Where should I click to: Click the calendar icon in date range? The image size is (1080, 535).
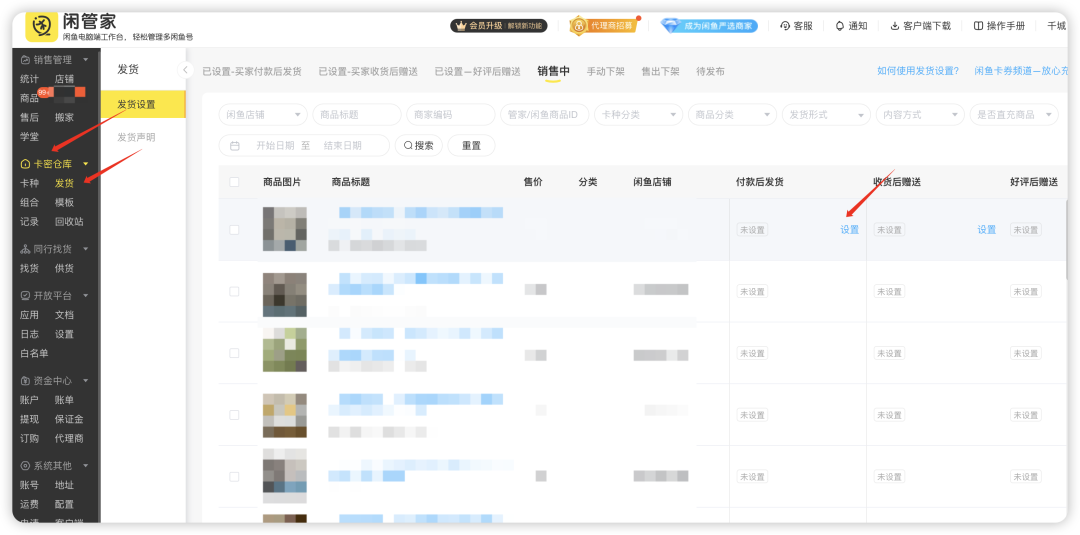(x=235, y=145)
